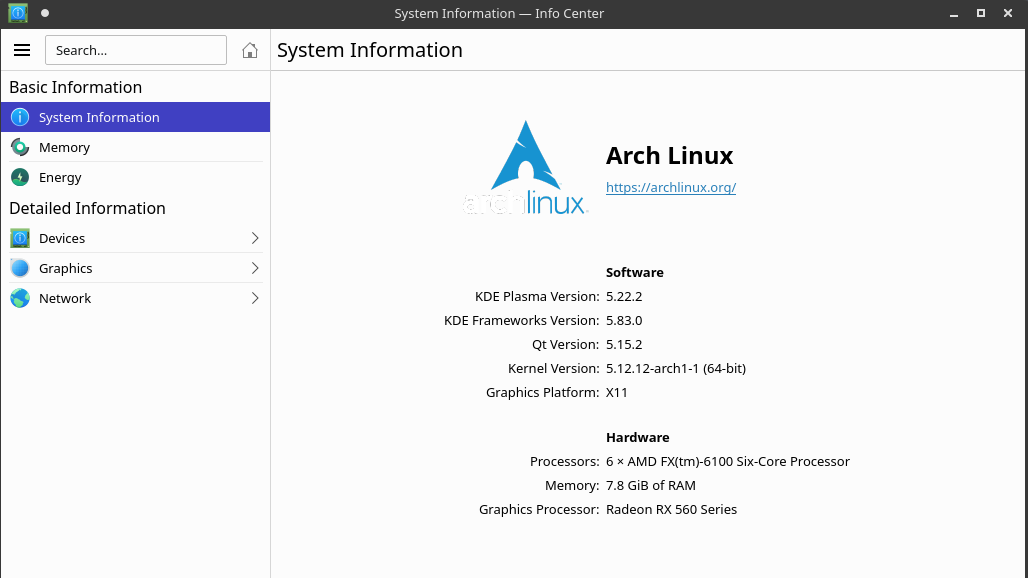Image resolution: width=1028 pixels, height=578 pixels.
Task: Click the Graphics globe icon
Action: tap(20, 268)
